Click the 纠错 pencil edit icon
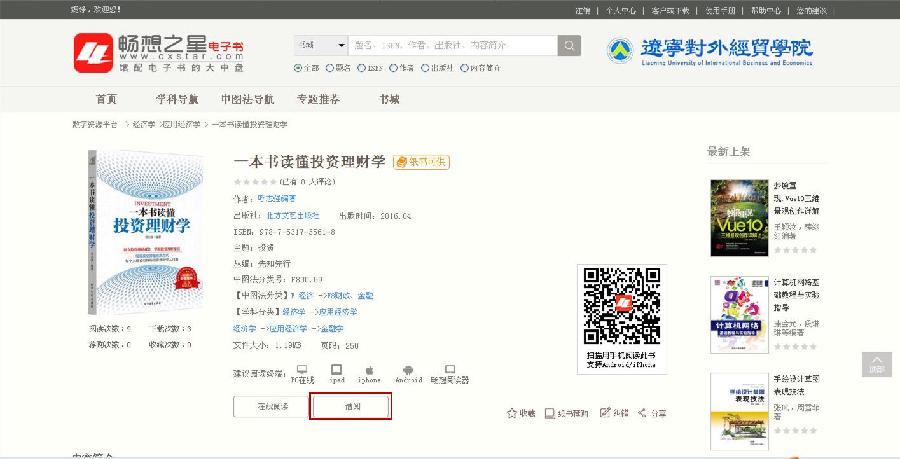The width and height of the screenshot is (900, 459). [x=604, y=413]
